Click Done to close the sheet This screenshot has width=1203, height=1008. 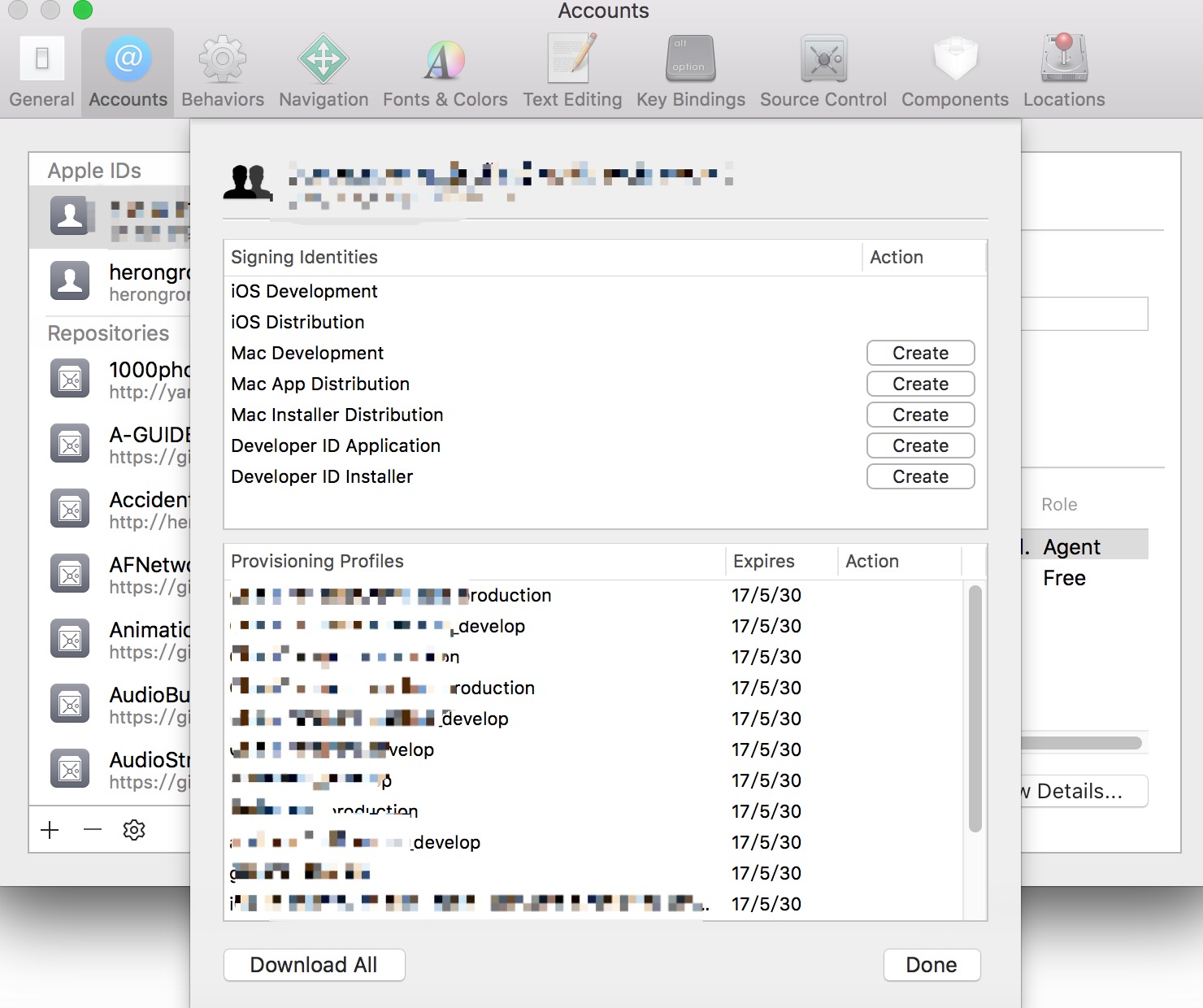coord(932,965)
